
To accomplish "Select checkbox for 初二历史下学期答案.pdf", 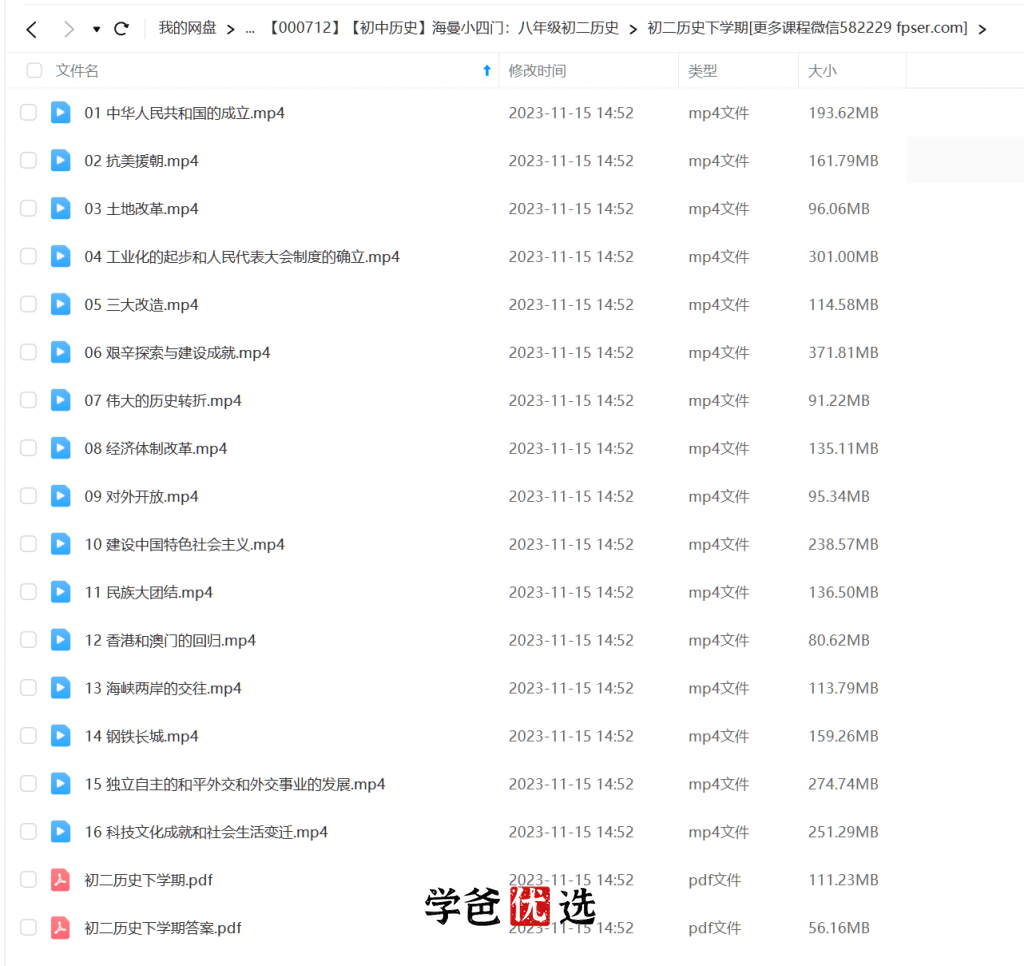I will point(28,927).
